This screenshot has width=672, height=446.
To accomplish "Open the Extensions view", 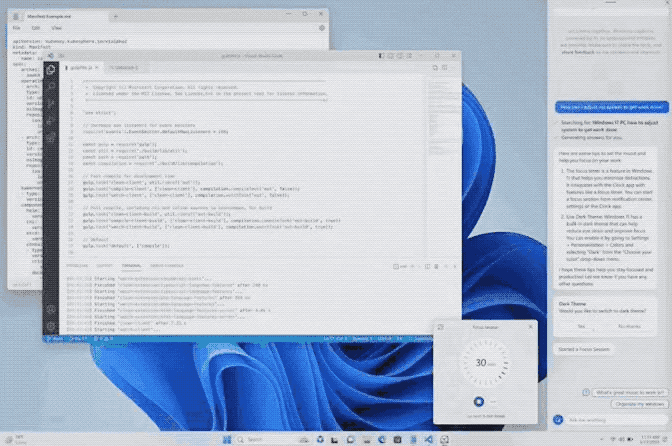I will pos(51,134).
